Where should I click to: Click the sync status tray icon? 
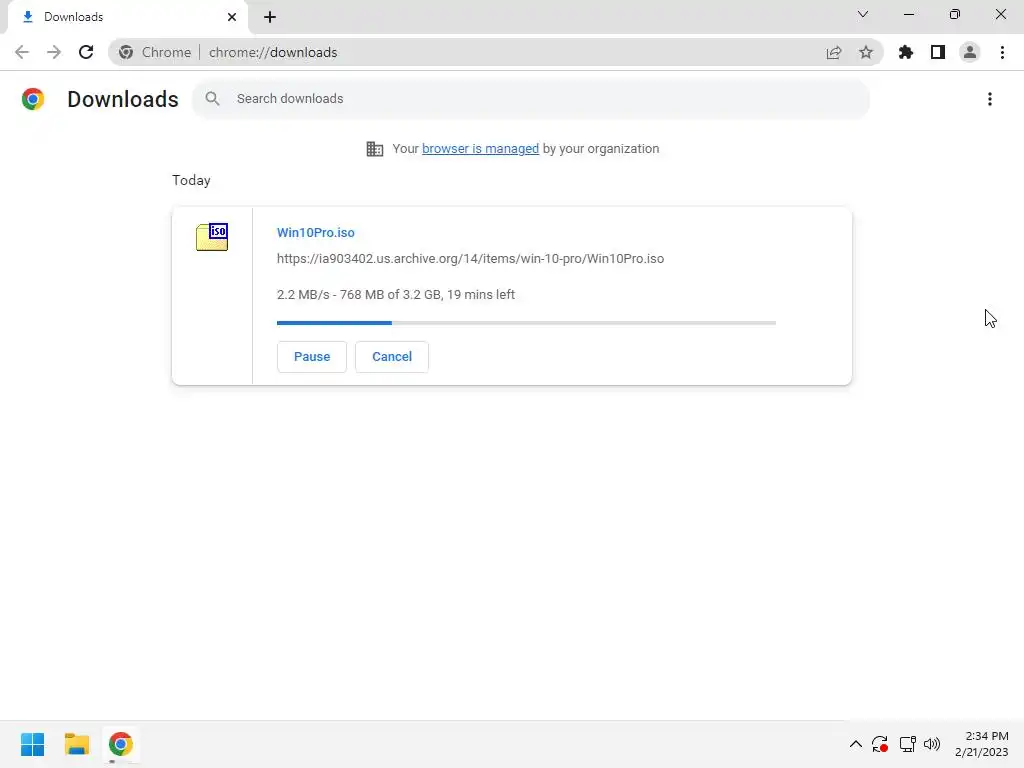click(x=880, y=744)
